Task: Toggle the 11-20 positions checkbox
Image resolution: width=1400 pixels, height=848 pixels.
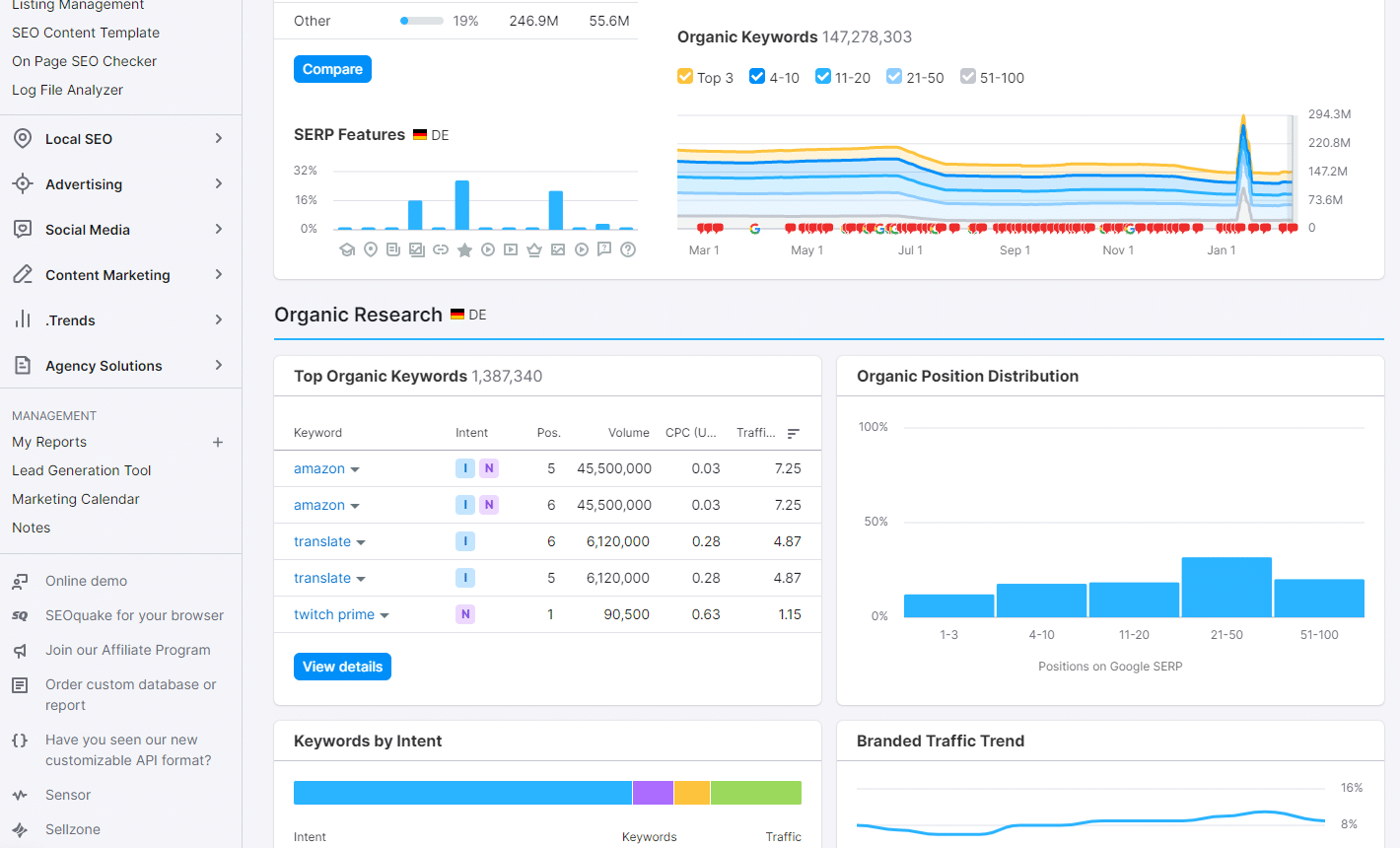Action: [x=823, y=77]
